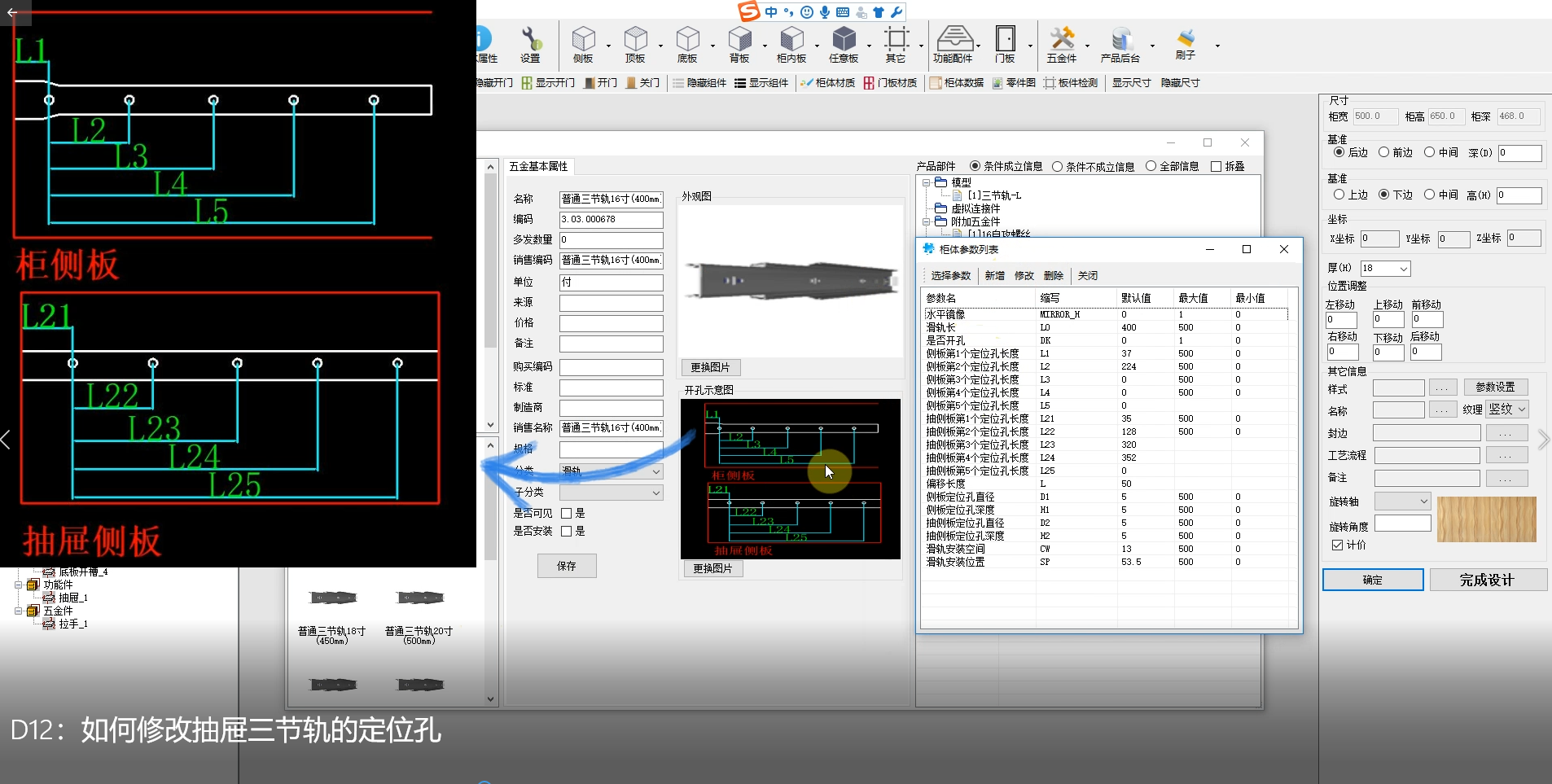The width and height of the screenshot is (1552, 784).
Task: Collapse the 模型 tree node
Action: tap(927, 182)
